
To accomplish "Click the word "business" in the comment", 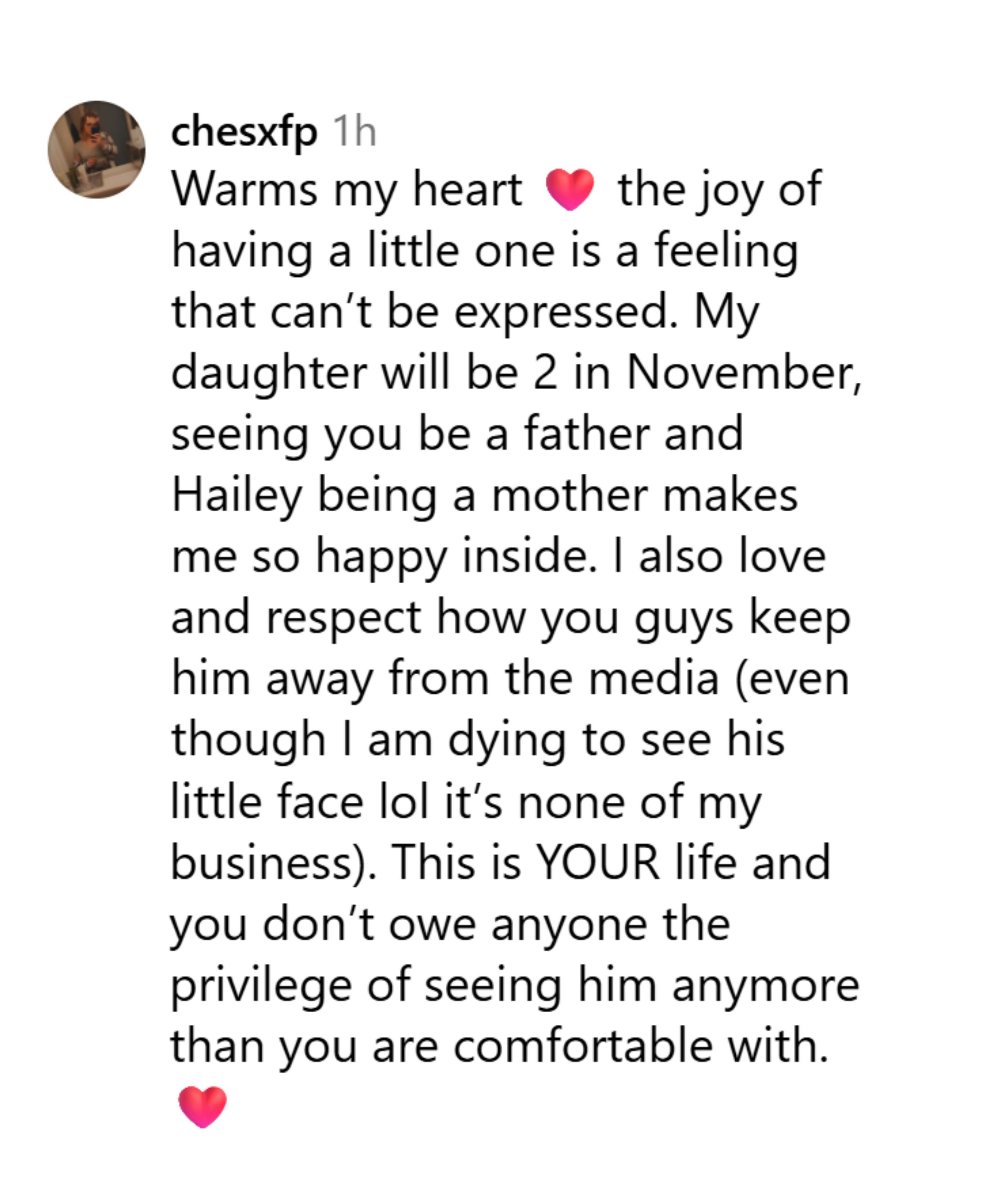I will coord(262,863).
